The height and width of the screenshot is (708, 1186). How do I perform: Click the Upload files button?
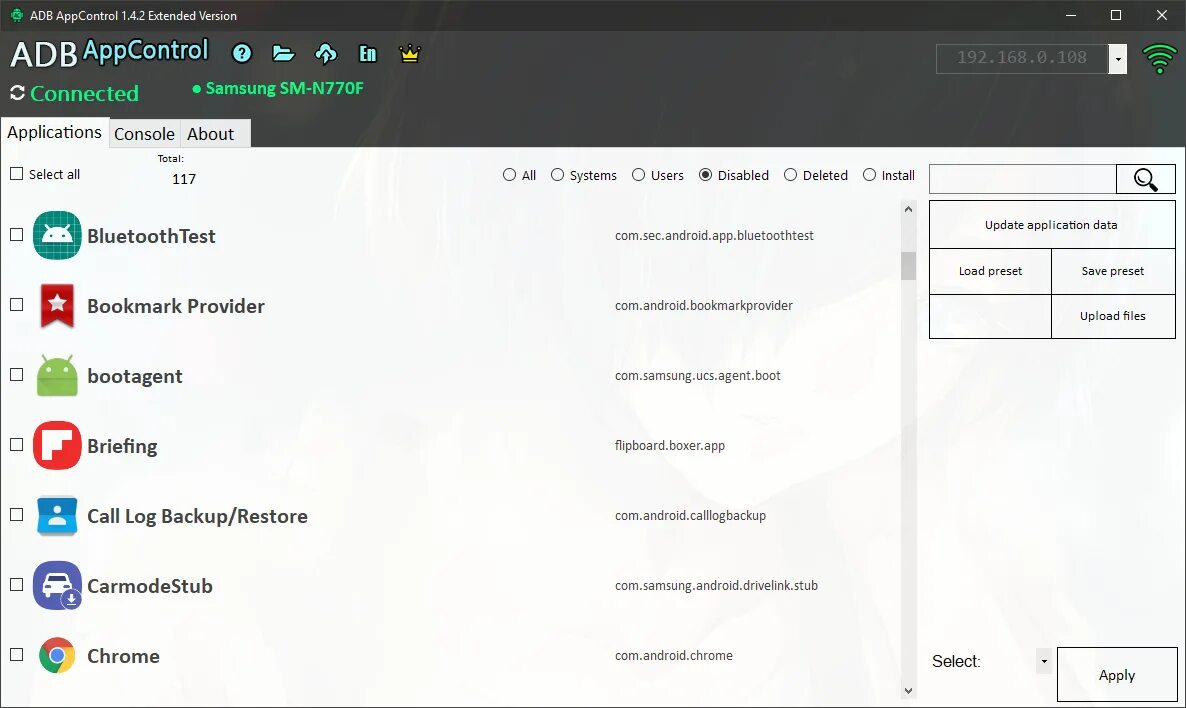click(x=1113, y=315)
